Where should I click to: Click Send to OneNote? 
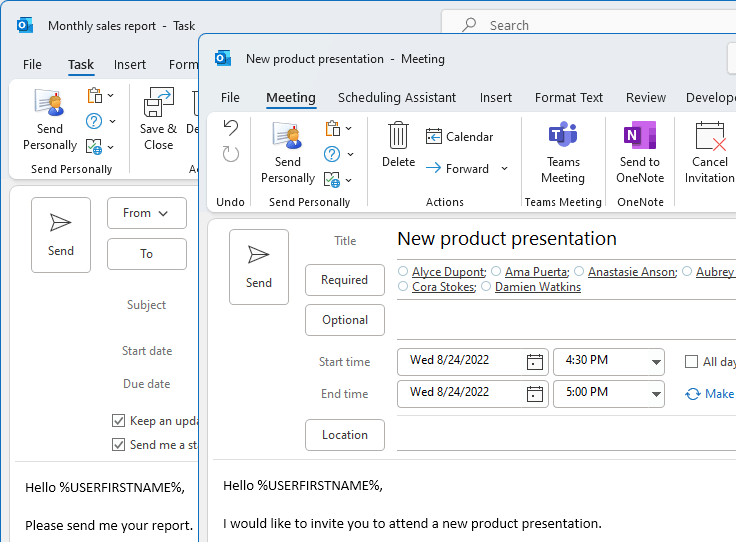(x=640, y=153)
